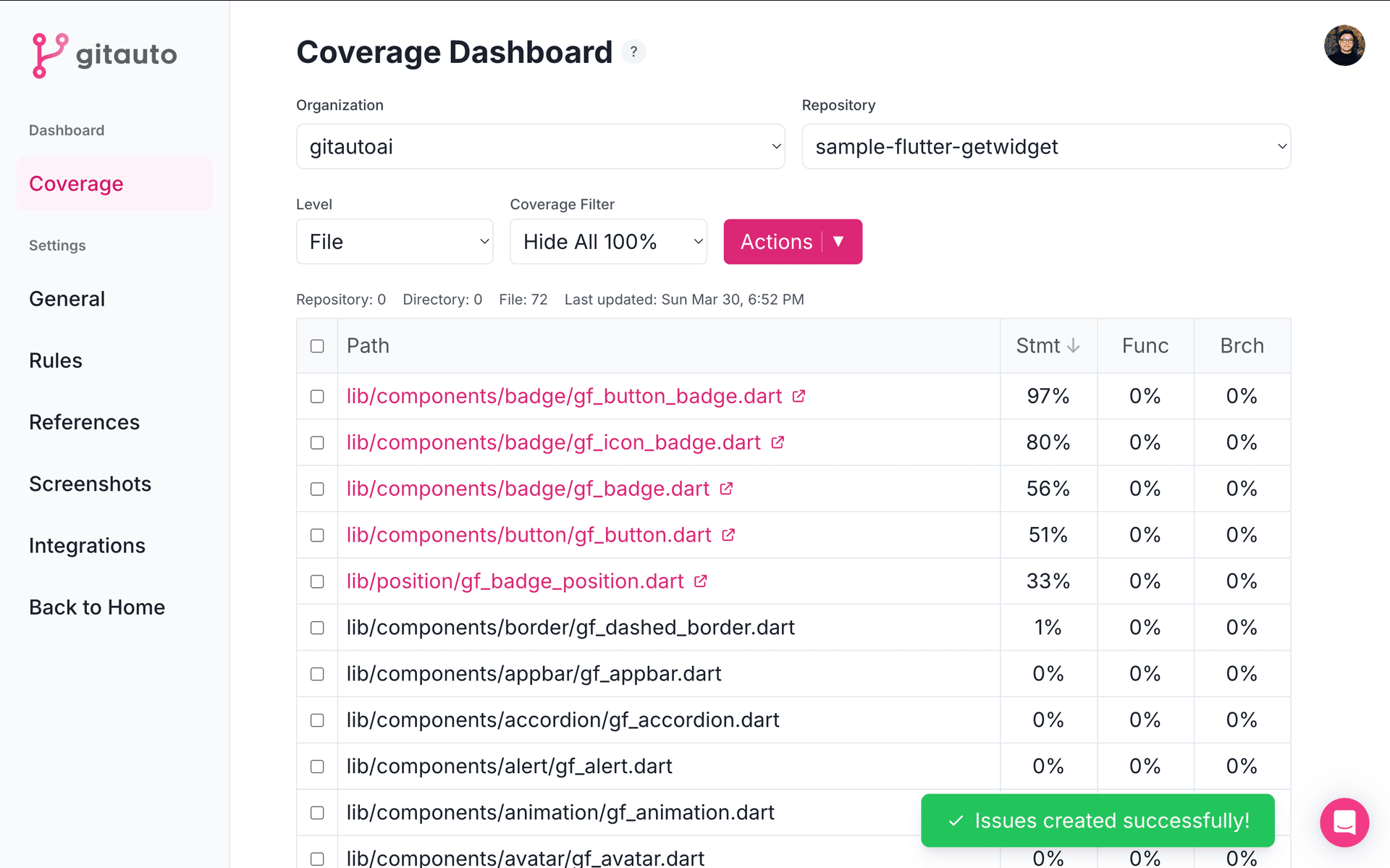Image resolution: width=1390 pixels, height=868 pixels.
Task: Click external link icon beside gf_icon_badge.dart
Action: pos(778,442)
